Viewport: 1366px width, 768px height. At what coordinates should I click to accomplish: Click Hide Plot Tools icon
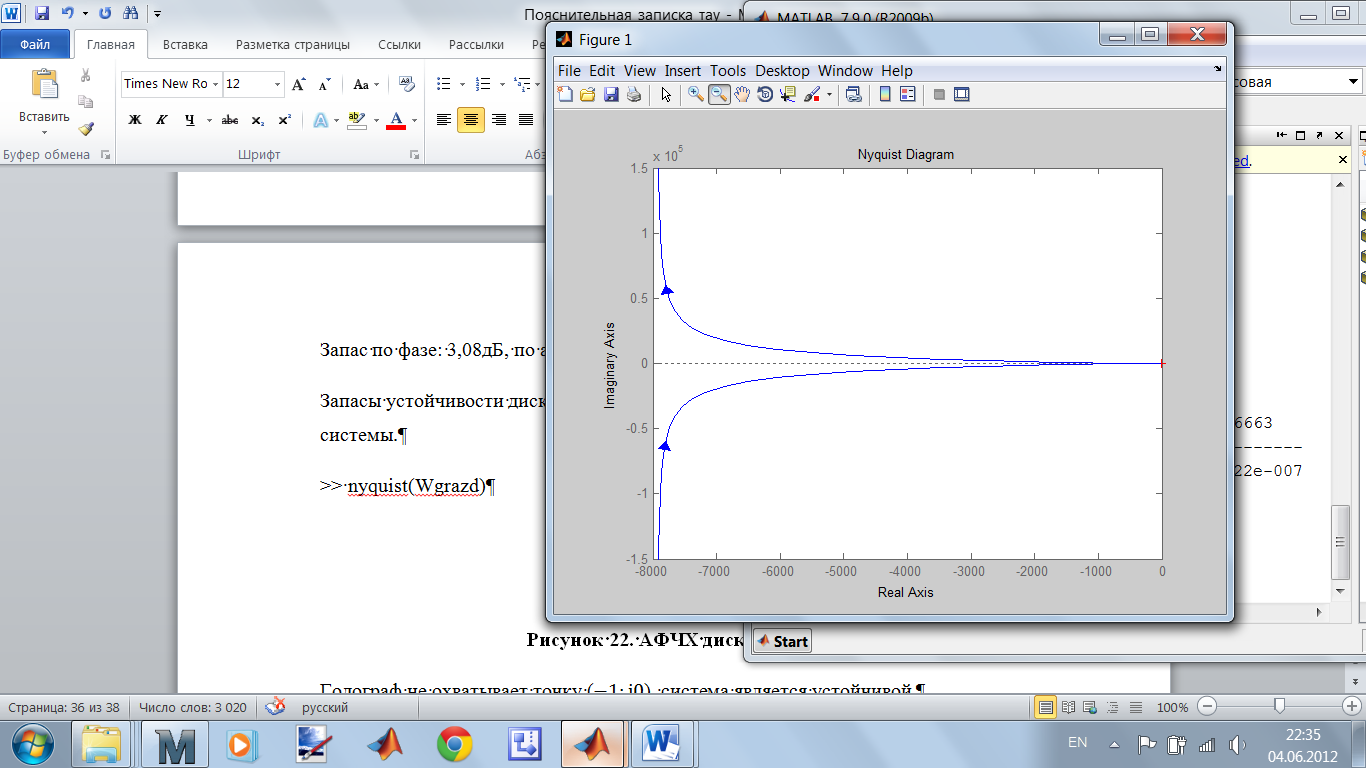pos(939,95)
